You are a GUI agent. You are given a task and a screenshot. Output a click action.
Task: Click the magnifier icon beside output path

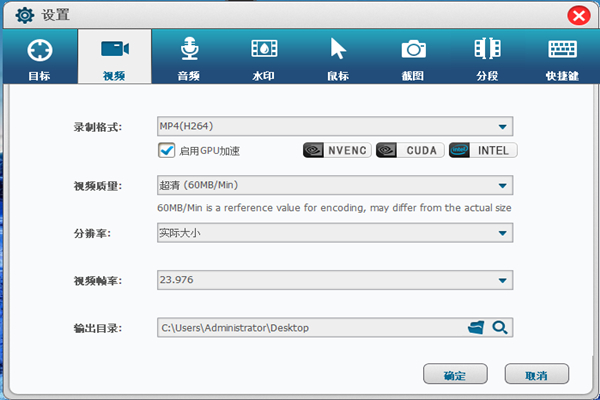coord(500,327)
